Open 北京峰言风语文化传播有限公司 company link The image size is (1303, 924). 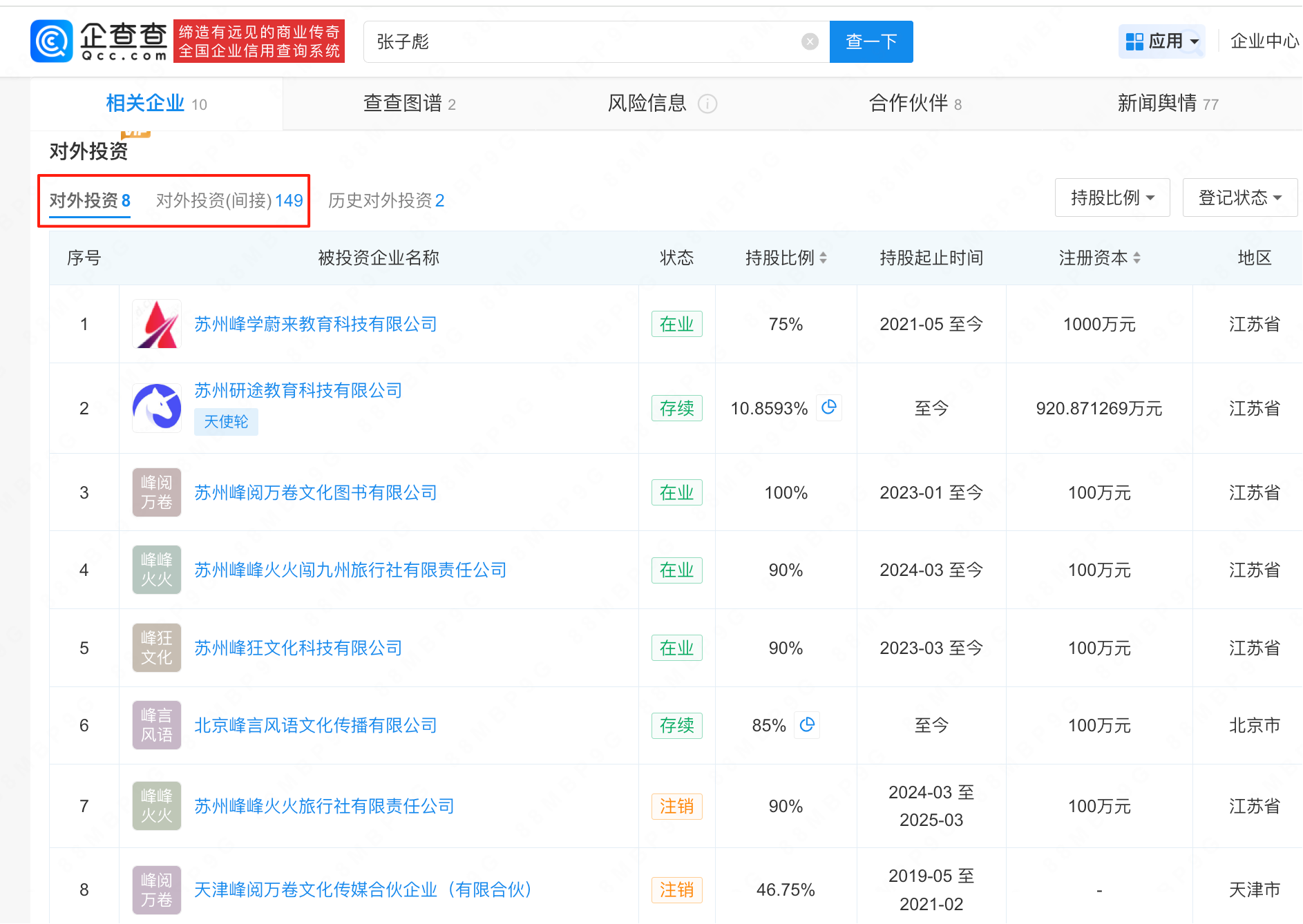click(x=316, y=725)
